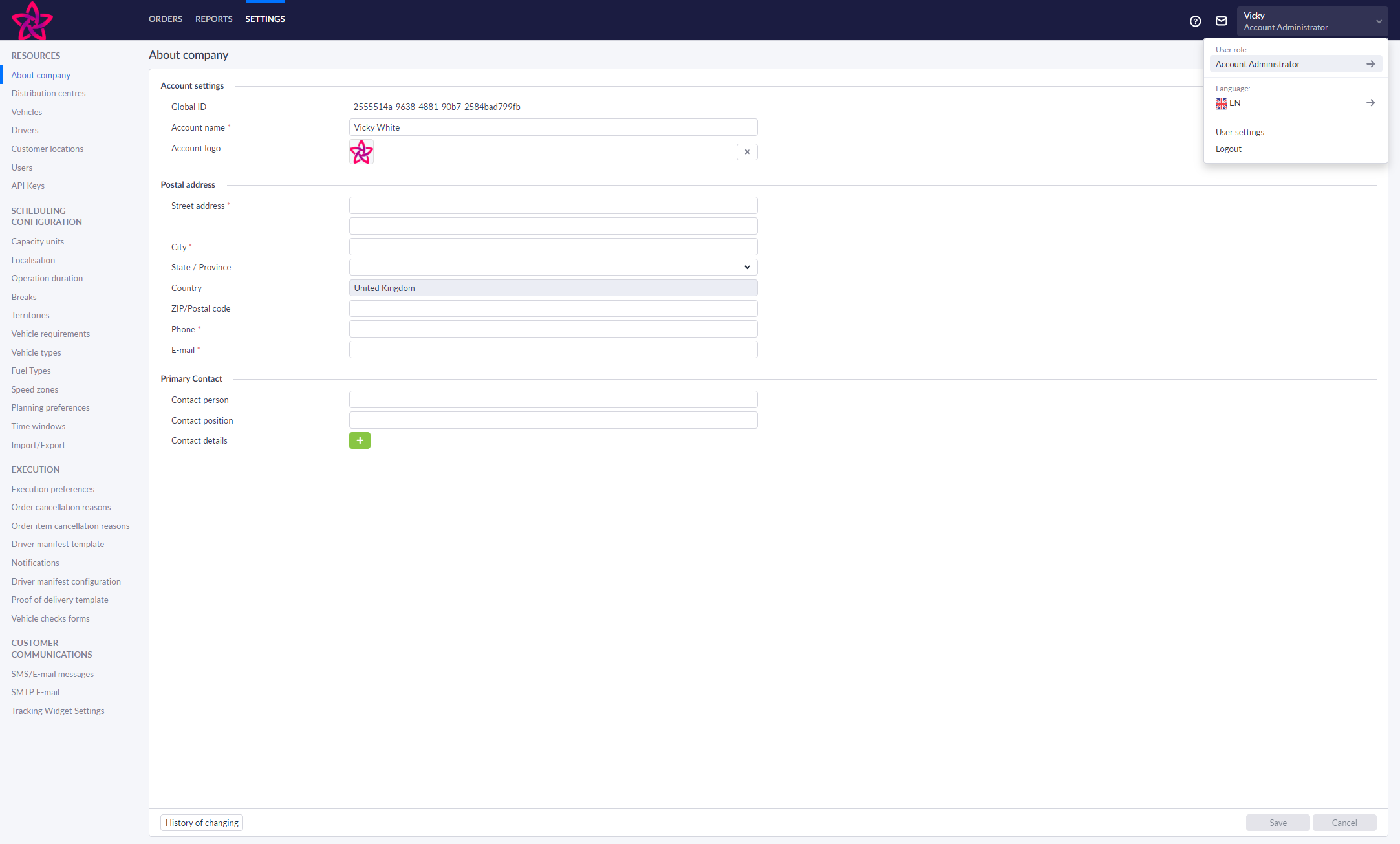Open Drivers in sidebar
Viewport: 1400px width, 844px height.
[25, 130]
